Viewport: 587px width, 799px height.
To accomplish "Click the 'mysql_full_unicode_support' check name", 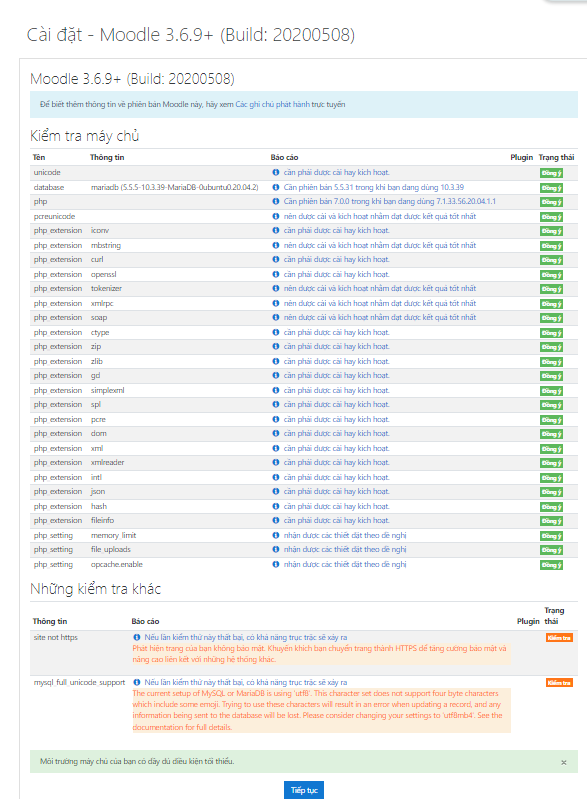I will tap(79, 682).
